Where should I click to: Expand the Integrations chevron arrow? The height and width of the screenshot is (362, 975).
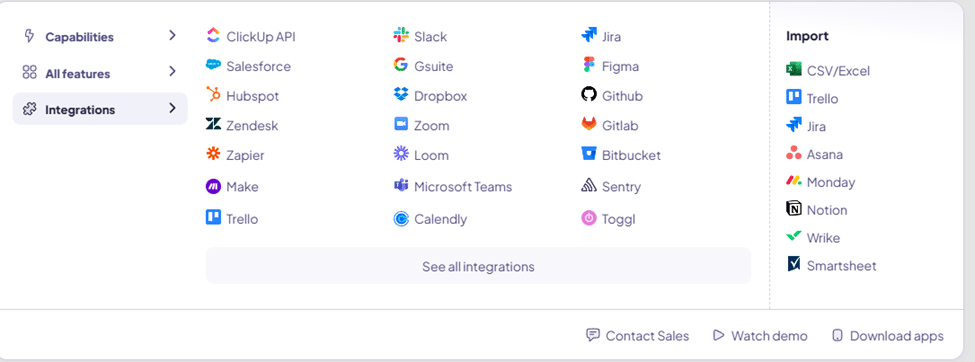click(172, 109)
